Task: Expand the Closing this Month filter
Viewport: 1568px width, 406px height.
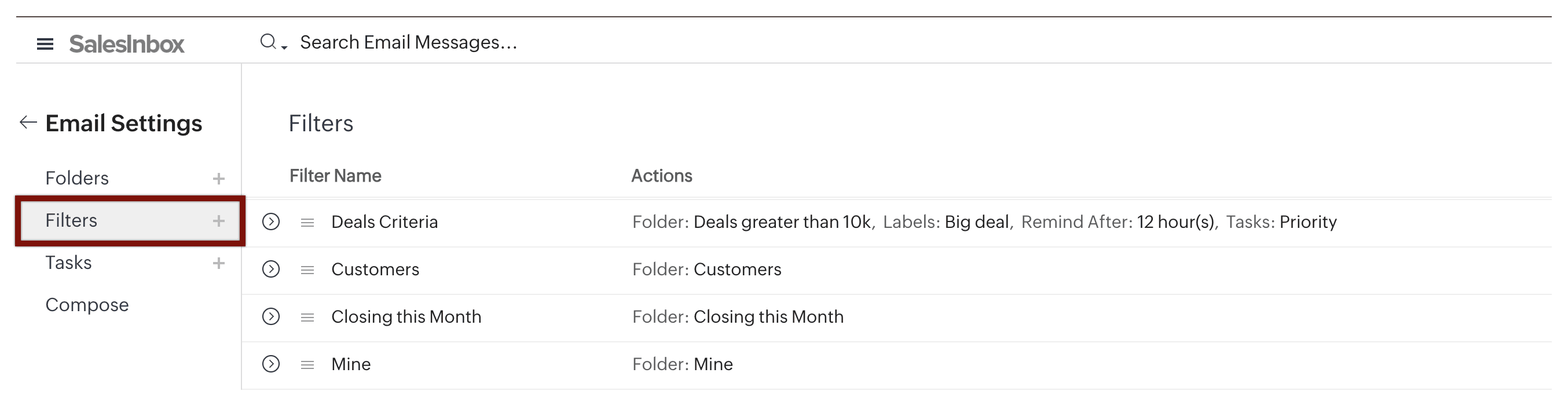Action: click(x=271, y=317)
